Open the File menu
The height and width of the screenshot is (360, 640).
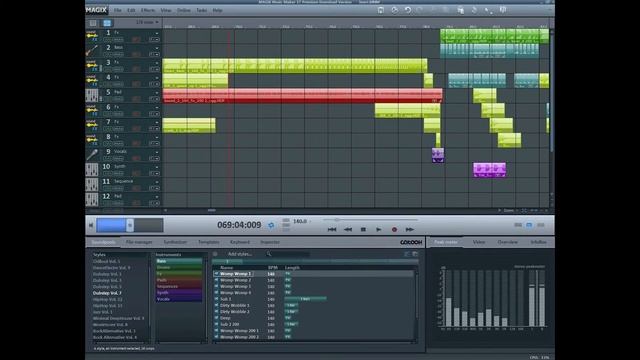click(x=118, y=10)
